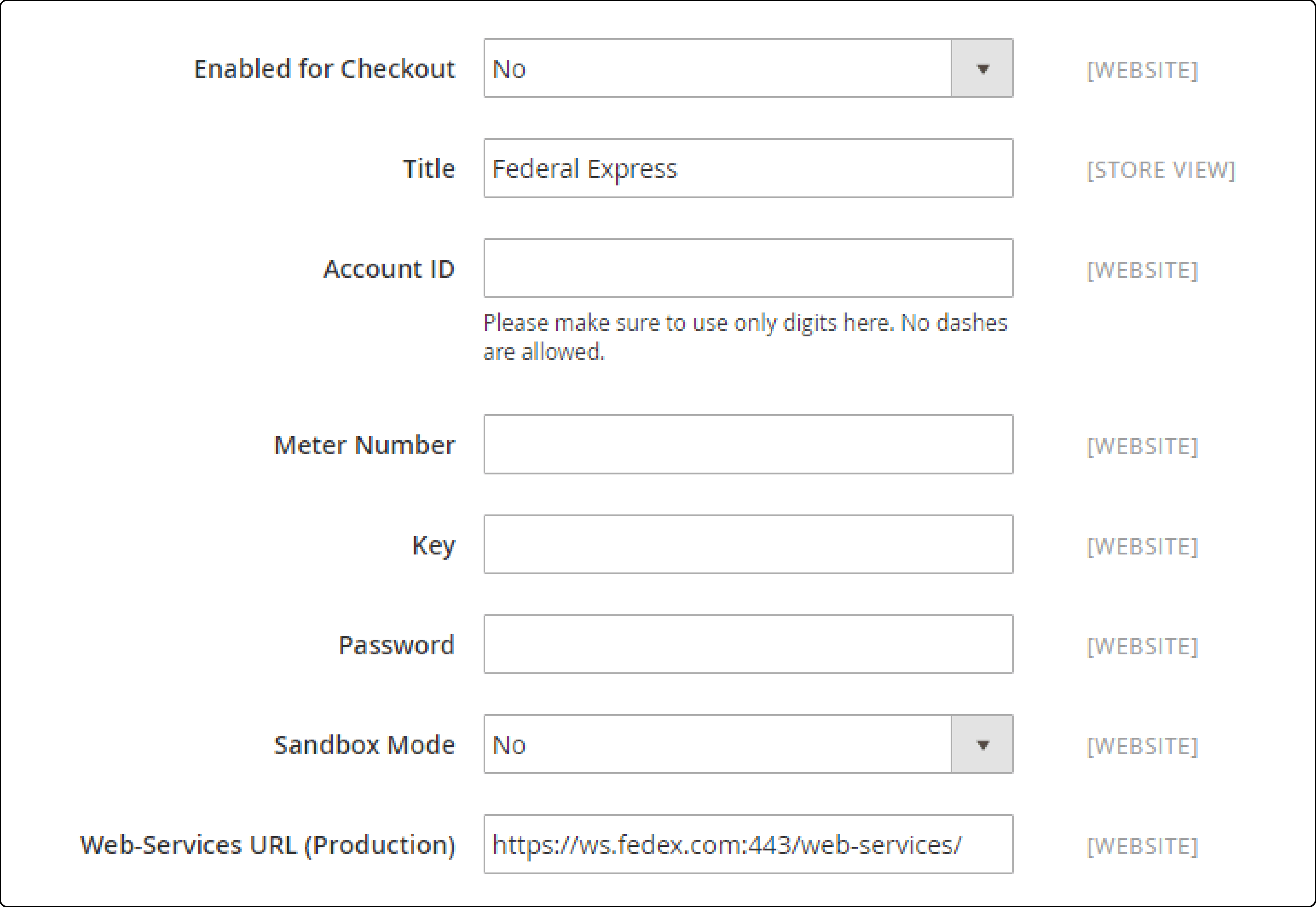Select the Web-Services URL (Production) field
The image size is (1316, 907).
tap(748, 844)
